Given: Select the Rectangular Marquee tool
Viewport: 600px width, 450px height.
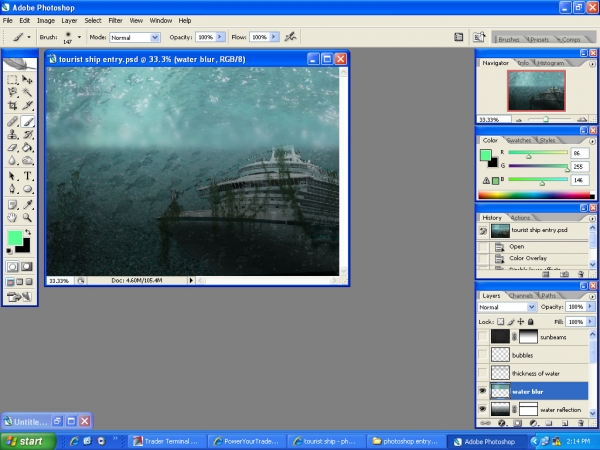Looking at the screenshot, I should [x=12, y=80].
